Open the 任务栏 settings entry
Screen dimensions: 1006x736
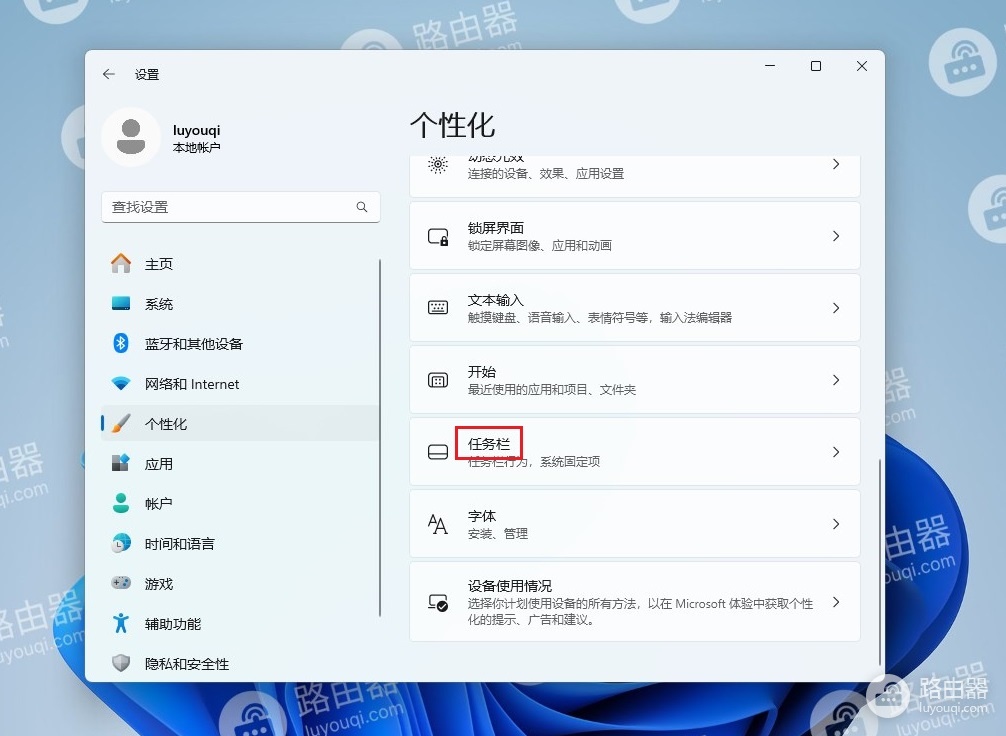pyautogui.click(x=635, y=452)
